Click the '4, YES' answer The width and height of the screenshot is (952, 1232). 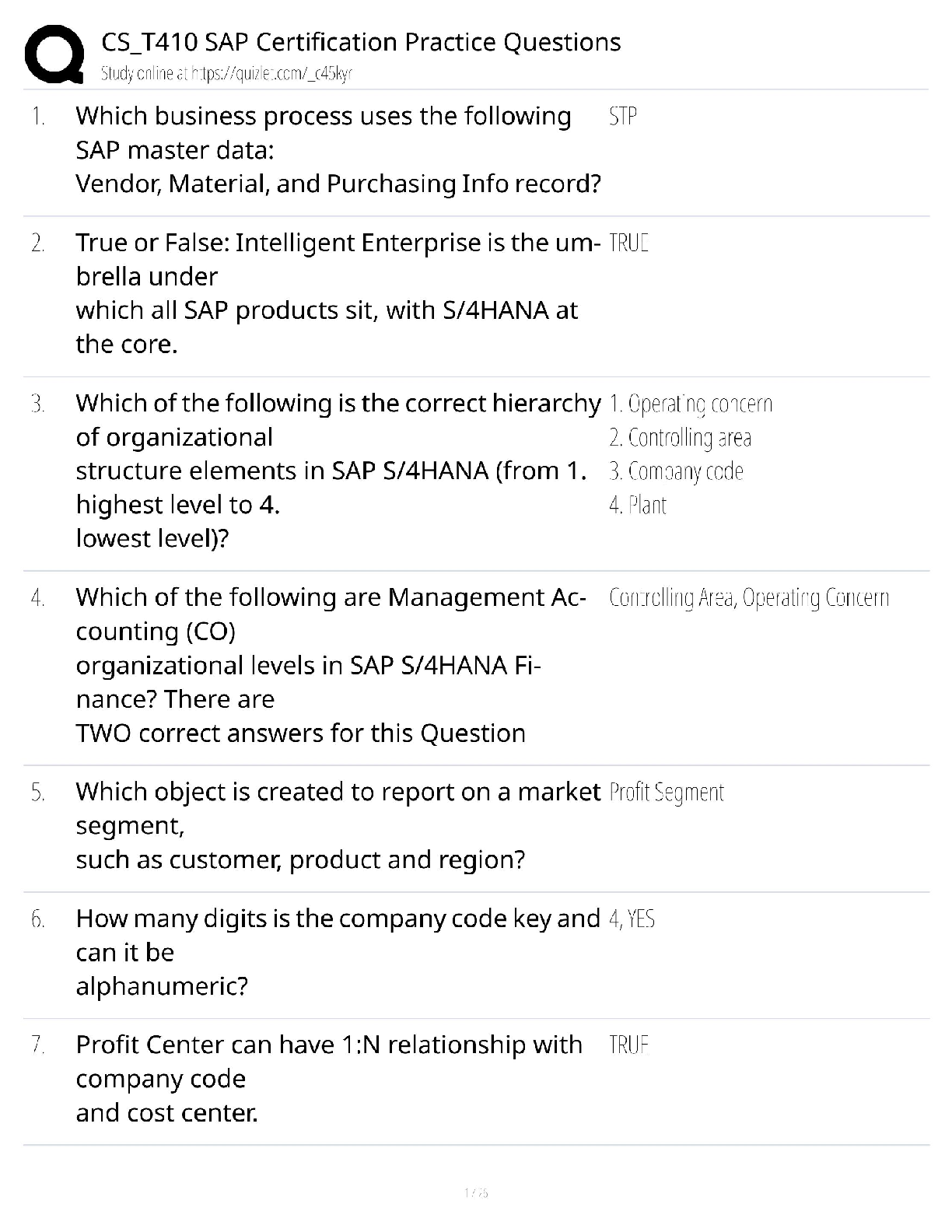click(632, 919)
